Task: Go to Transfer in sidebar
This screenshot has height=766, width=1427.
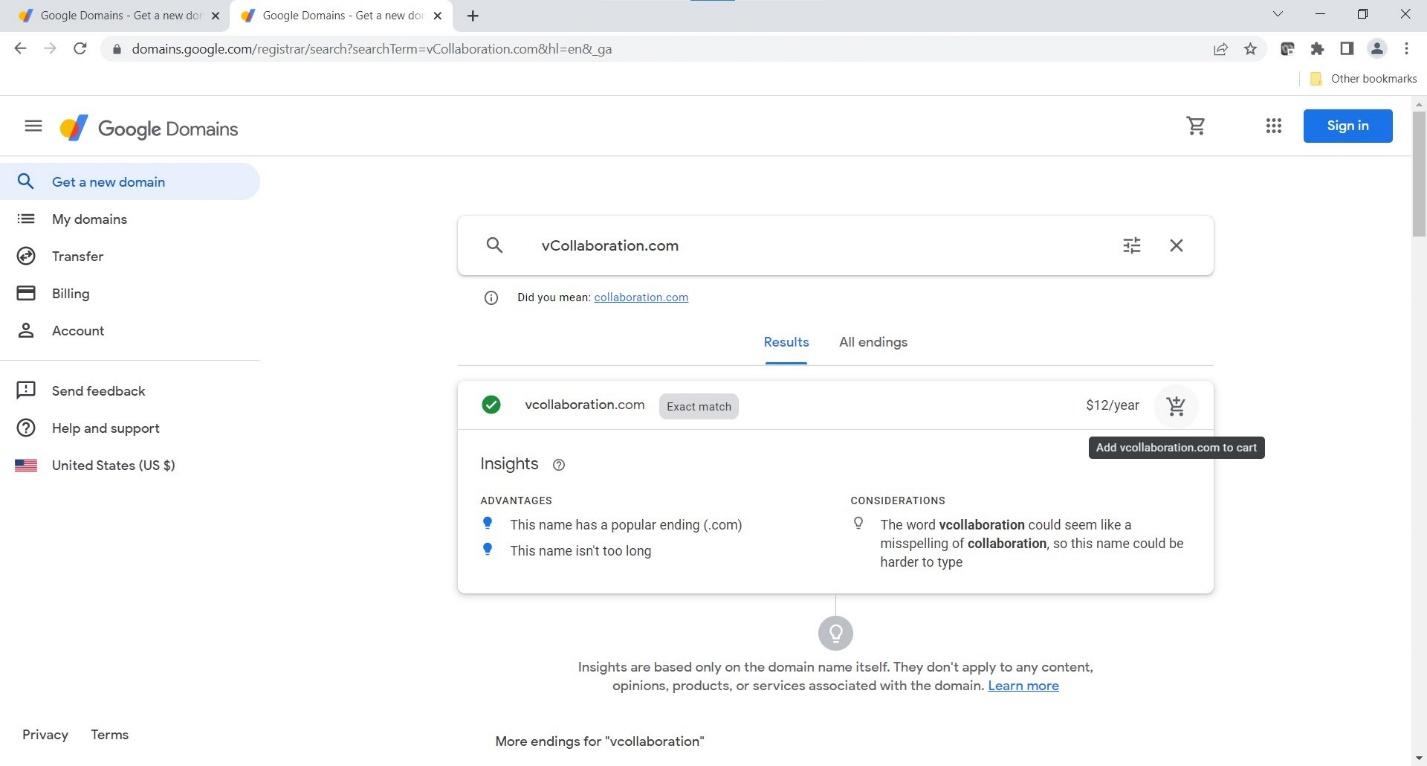Action: (130, 256)
